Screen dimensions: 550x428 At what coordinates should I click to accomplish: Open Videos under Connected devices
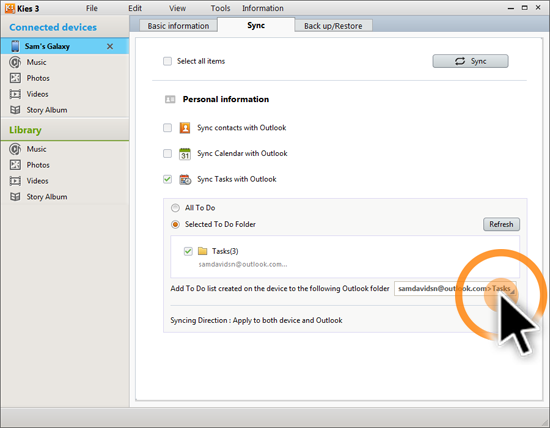click(37, 94)
